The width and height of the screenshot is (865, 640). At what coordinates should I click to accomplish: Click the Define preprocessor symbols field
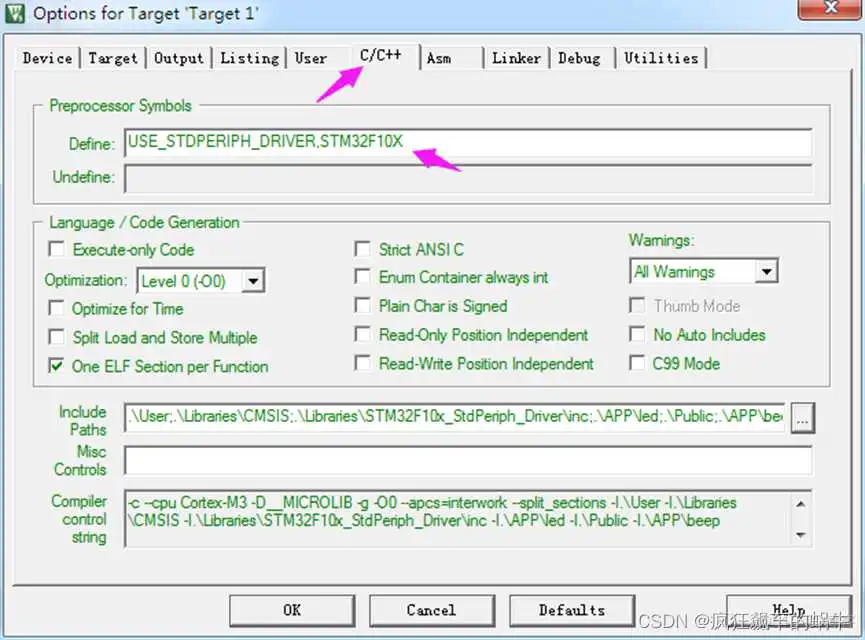pyautogui.click(x=467, y=143)
